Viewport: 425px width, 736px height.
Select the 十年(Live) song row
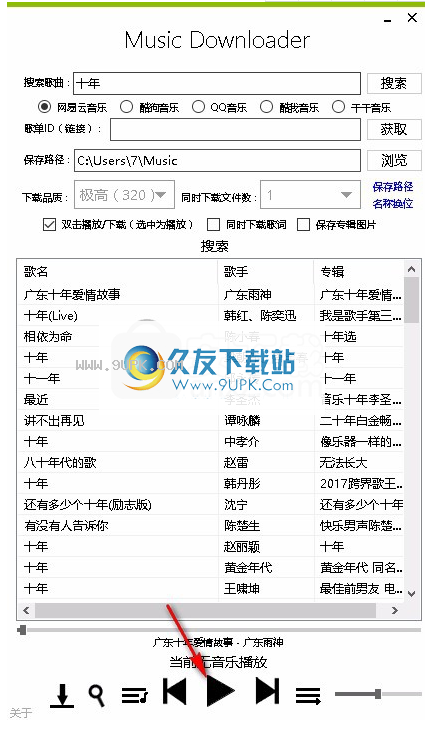point(211,315)
